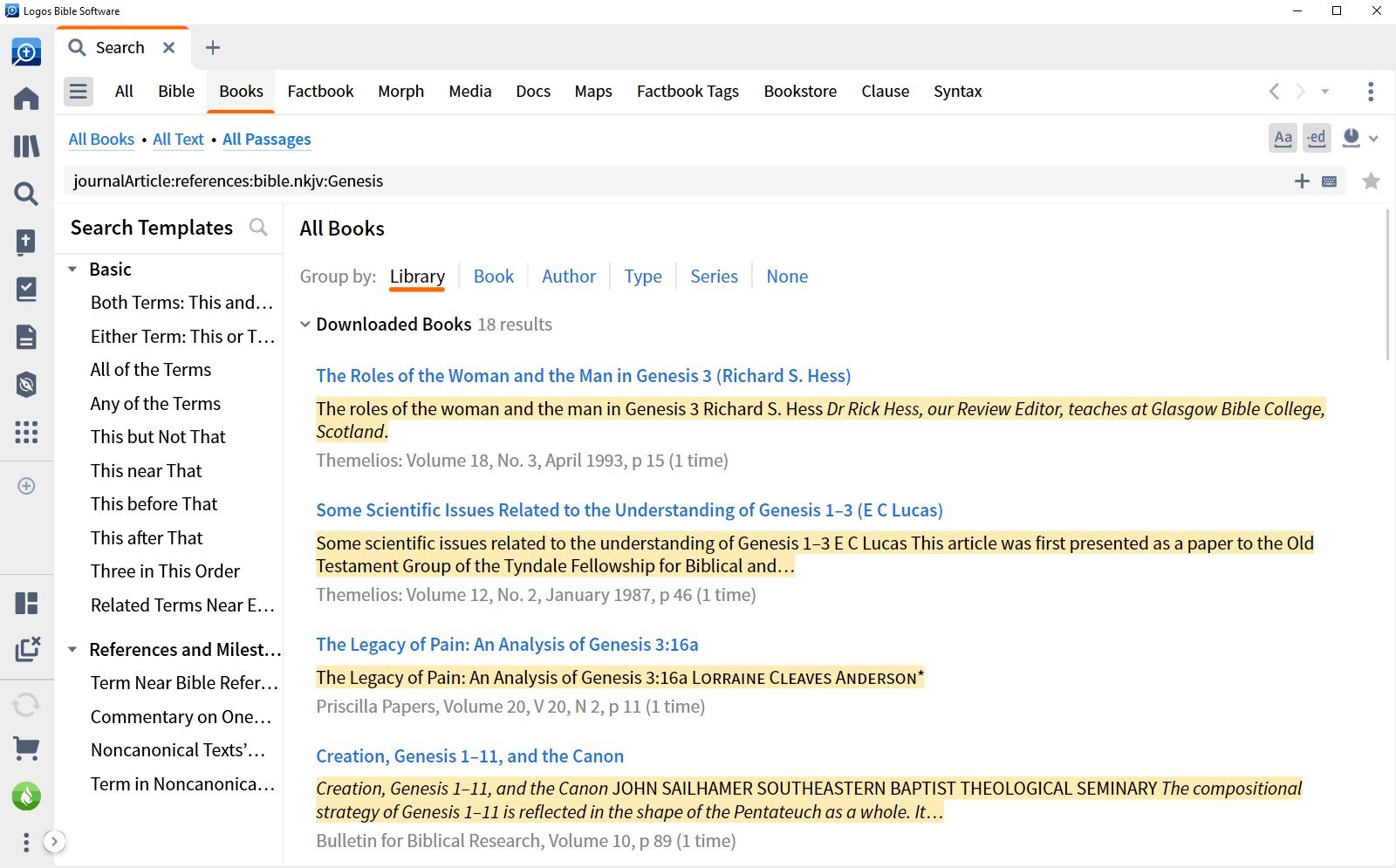Open the Search magnifier in sidebar
The image size is (1396, 868).
(26, 194)
